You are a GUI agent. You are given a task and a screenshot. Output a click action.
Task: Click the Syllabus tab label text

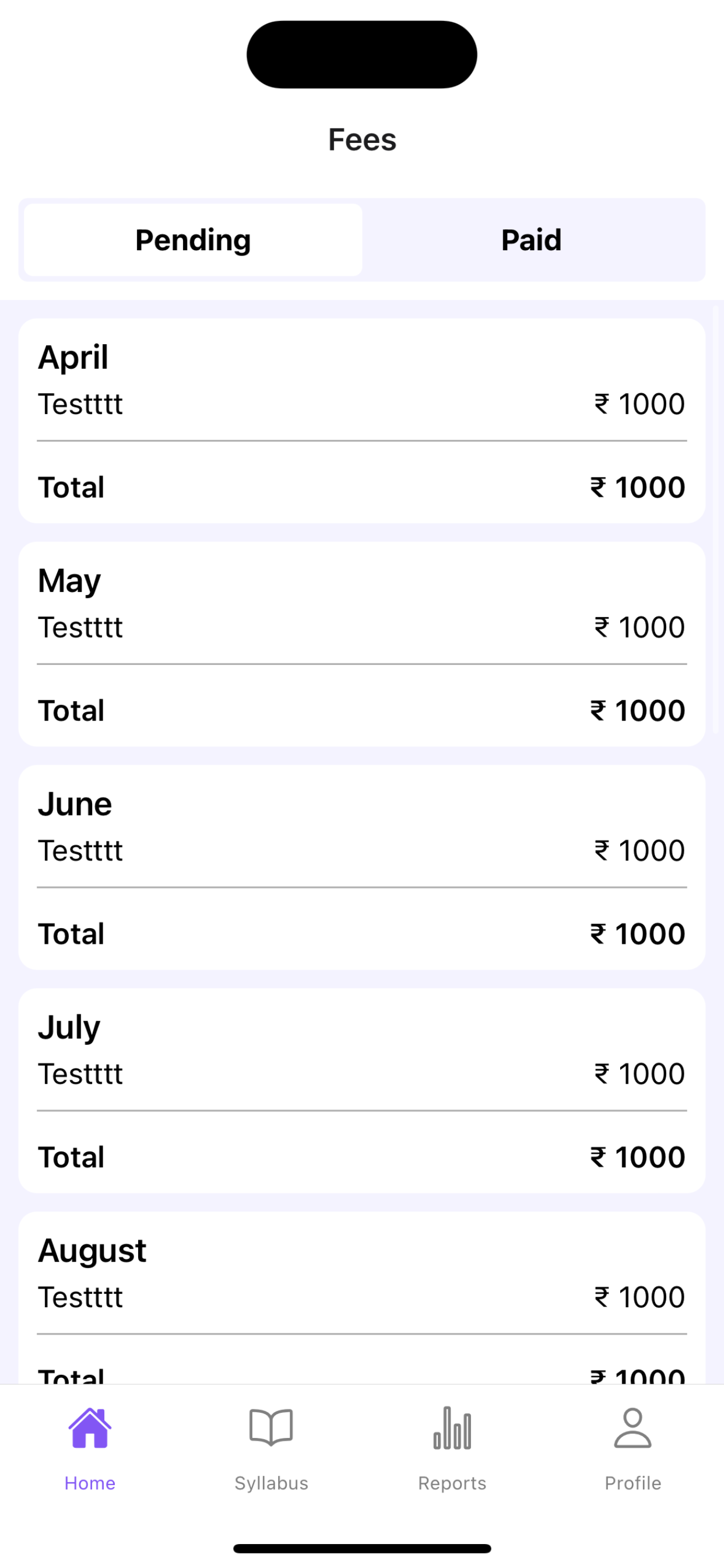271,1483
